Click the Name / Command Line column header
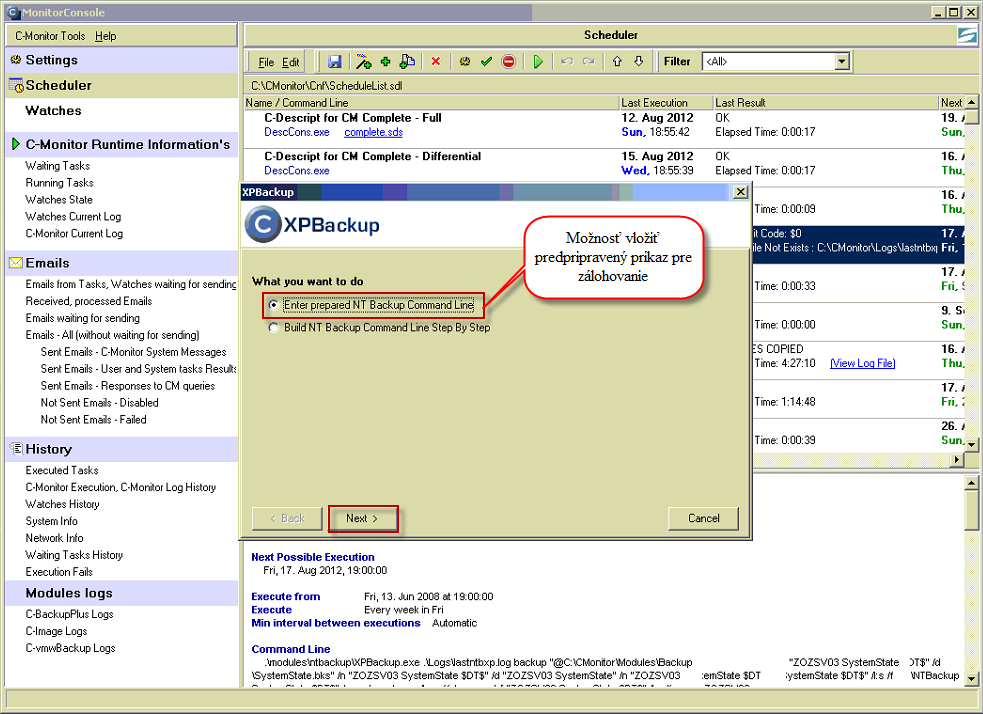 [x=432, y=103]
